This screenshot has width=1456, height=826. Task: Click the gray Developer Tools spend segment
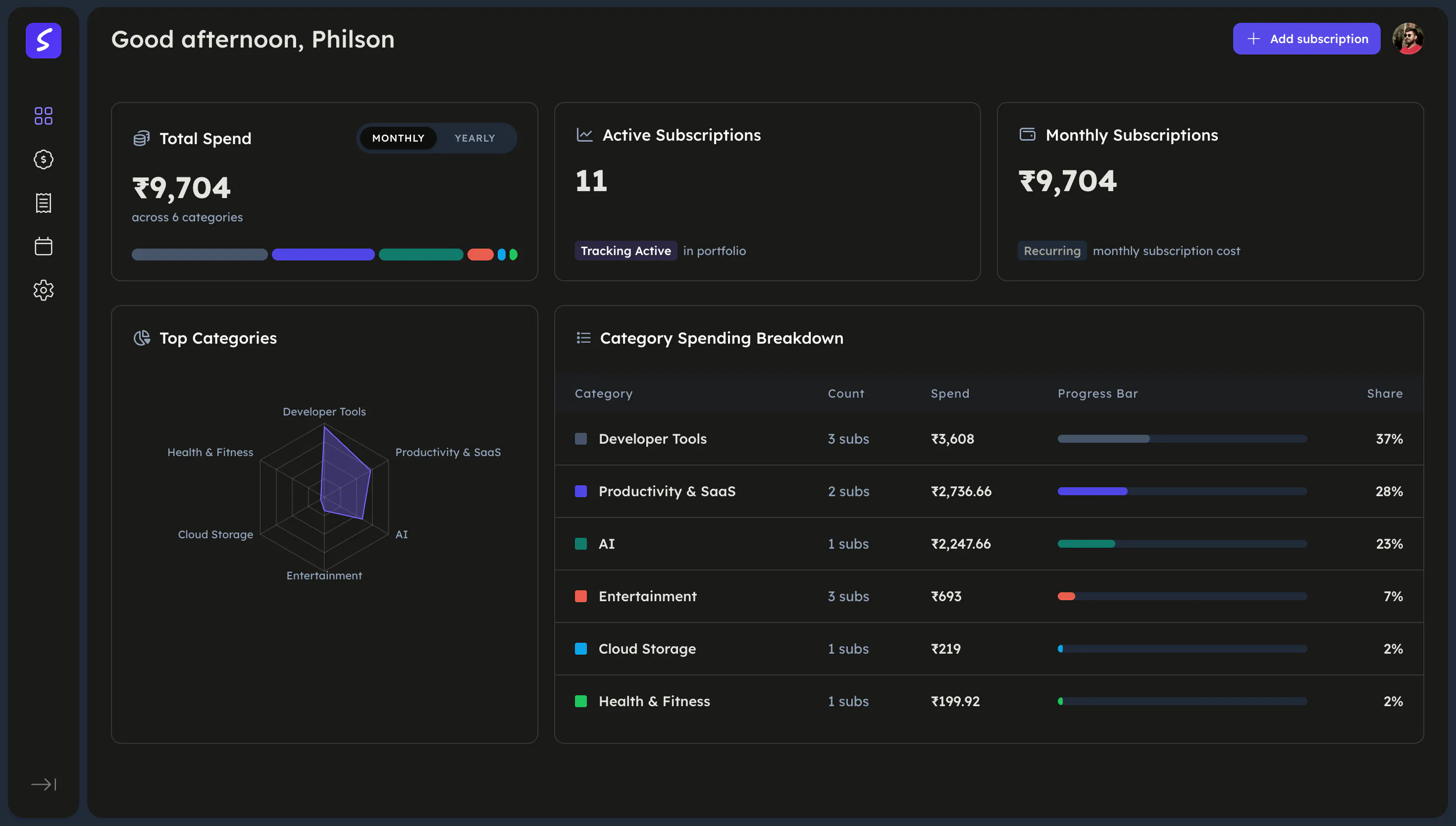pos(200,255)
